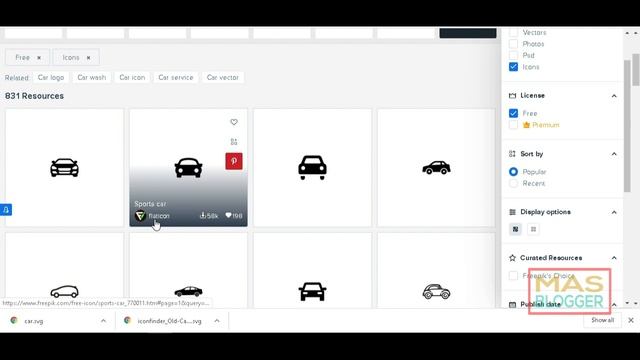Close the downloads bar
Viewport: 640px width, 360px height.
(631, 320)
